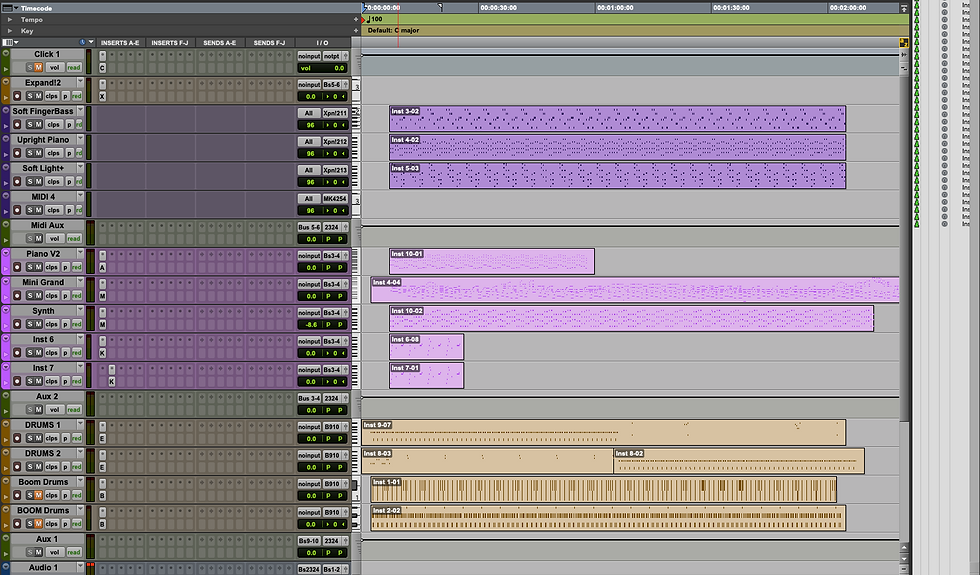Expand the Tempo ruler
Viewport: 980px width, 575px height.
point(9,19)
